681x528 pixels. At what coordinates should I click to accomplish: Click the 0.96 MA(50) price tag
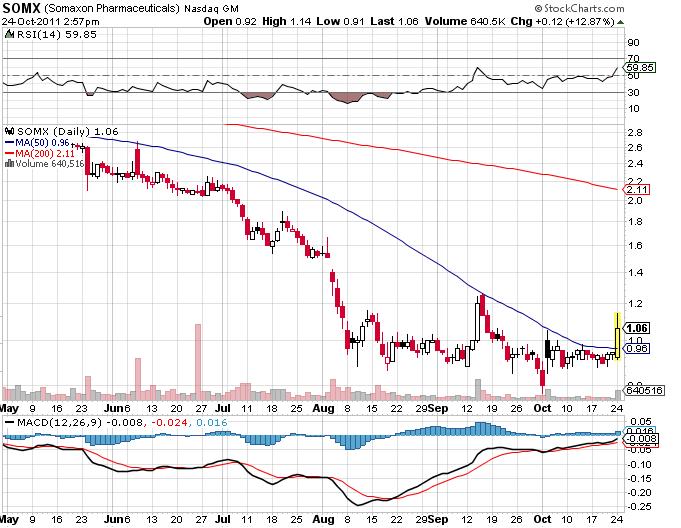point(637,348)
